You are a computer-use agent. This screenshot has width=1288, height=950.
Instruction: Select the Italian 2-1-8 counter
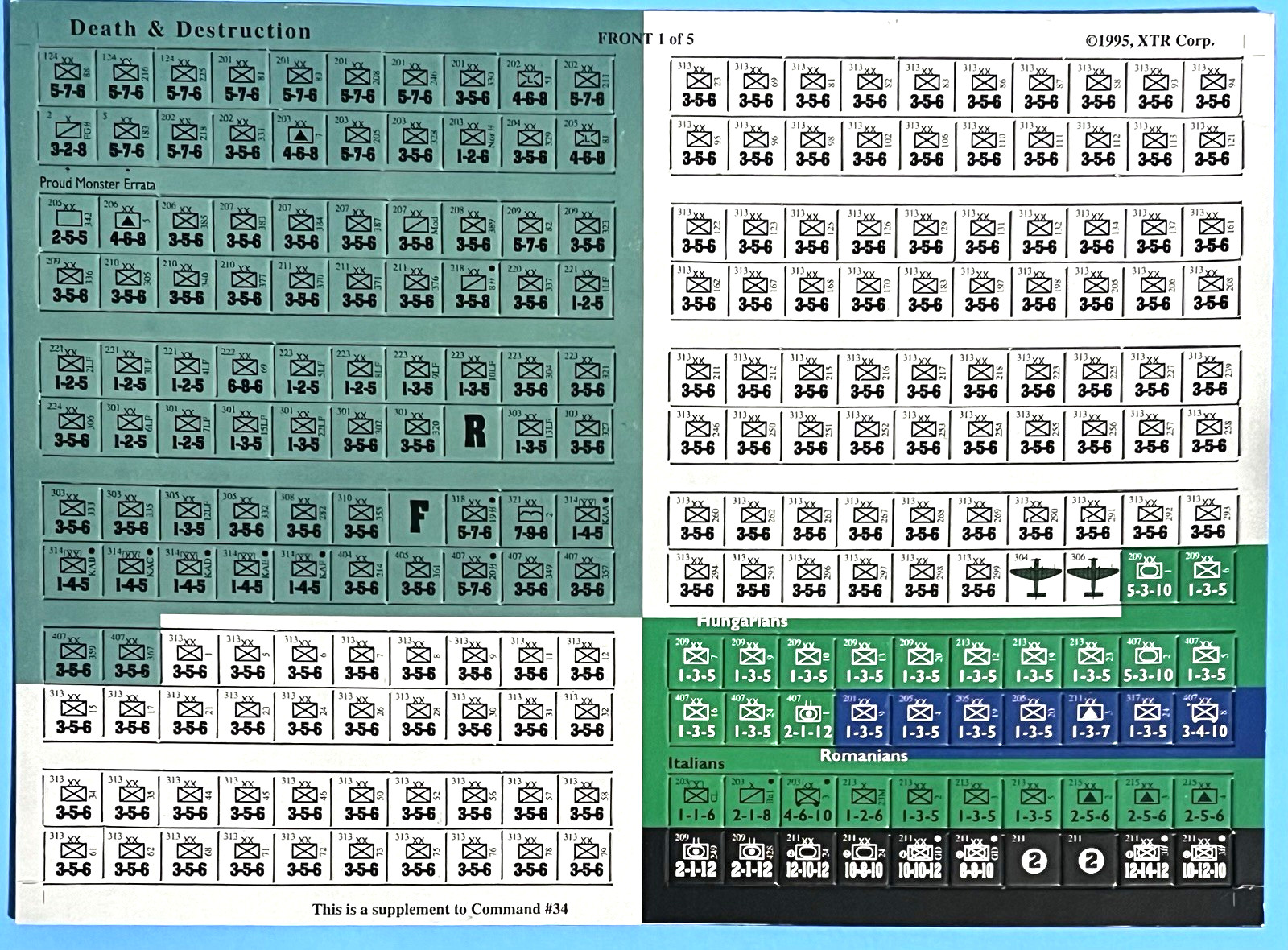pos(752,801)
